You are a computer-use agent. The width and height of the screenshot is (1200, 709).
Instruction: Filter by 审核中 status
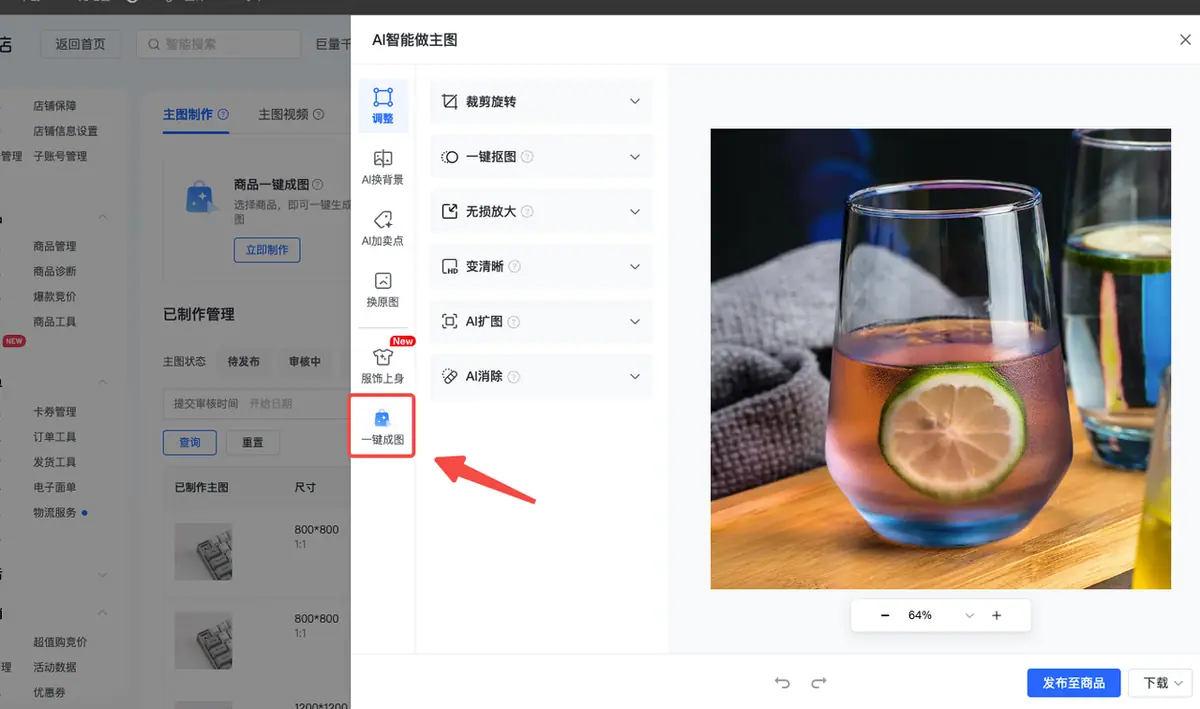tap(305, 361)
